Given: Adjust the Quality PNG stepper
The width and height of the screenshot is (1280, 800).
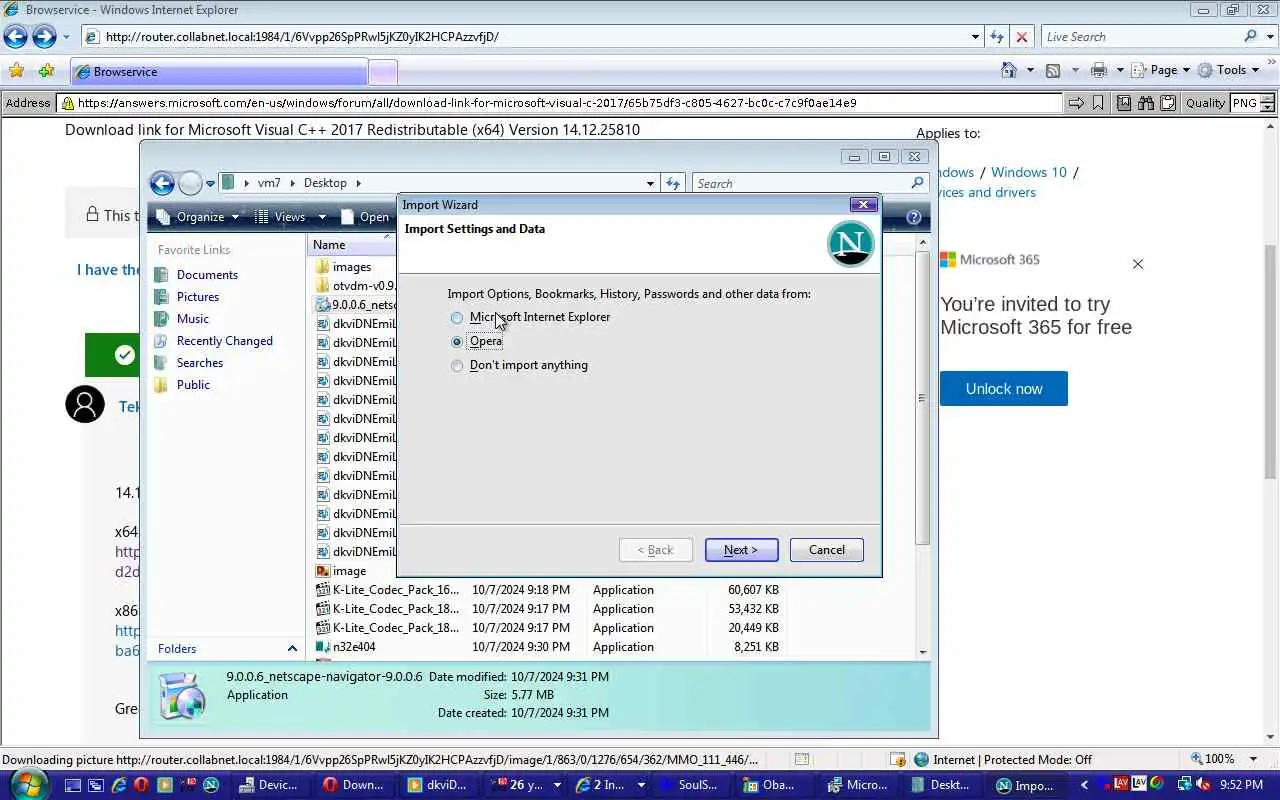Looking at the screenshot, I should tap(1268, 103).
